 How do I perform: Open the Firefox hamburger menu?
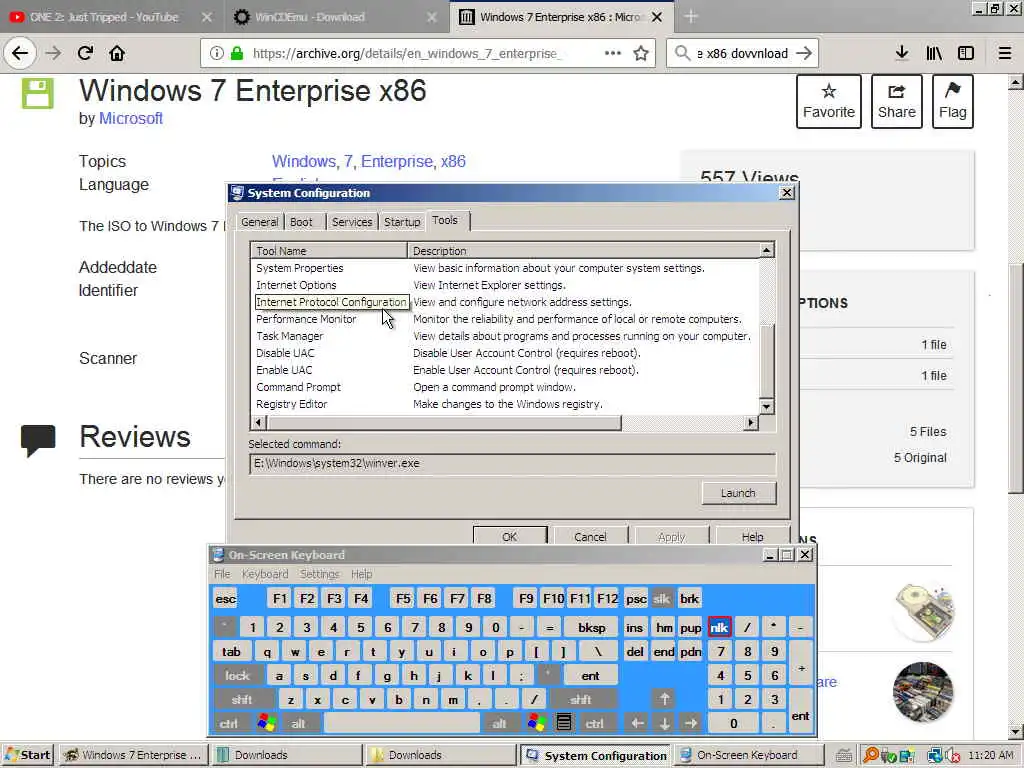[1005, 53]
